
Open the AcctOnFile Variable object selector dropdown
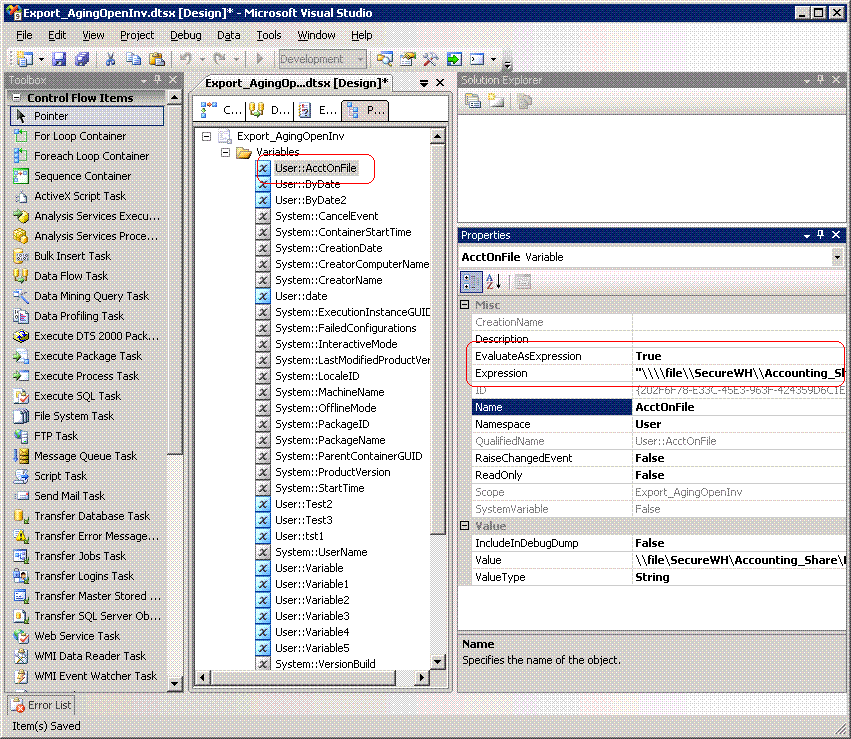[839, 257]
